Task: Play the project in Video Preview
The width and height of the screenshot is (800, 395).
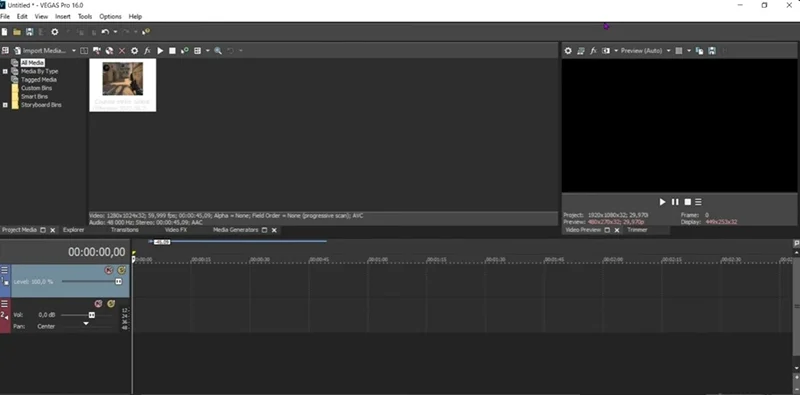Action: pos(662,202)
